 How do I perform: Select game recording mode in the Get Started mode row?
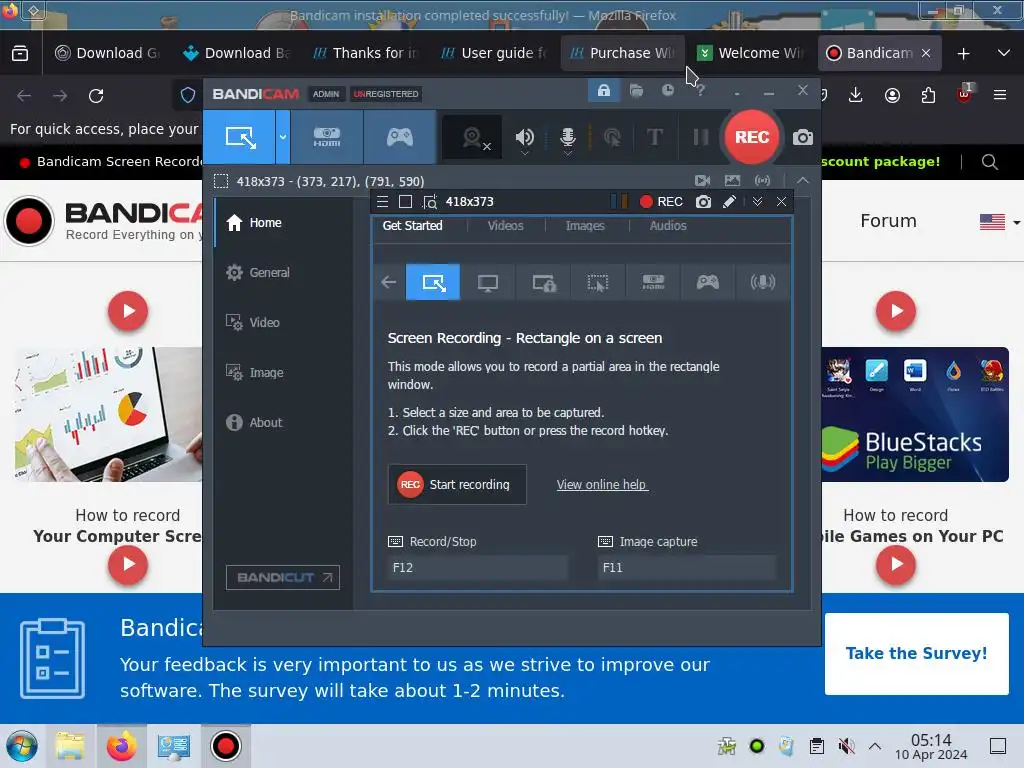click(707, 282)
